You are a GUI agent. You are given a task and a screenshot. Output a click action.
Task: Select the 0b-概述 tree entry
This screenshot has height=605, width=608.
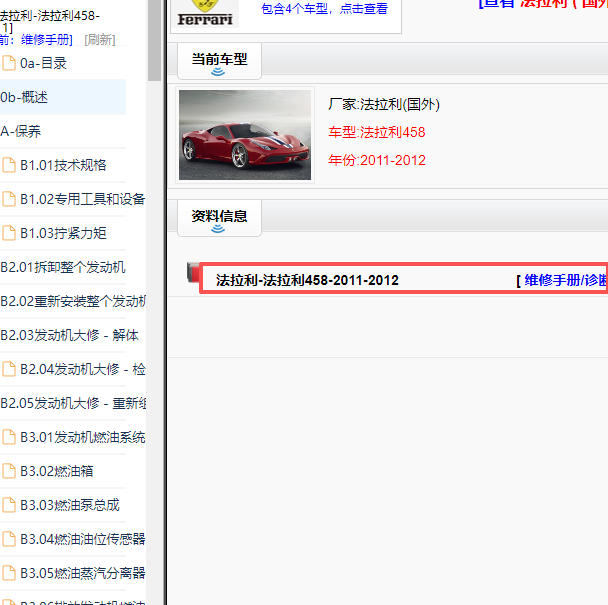click(62, 97)
